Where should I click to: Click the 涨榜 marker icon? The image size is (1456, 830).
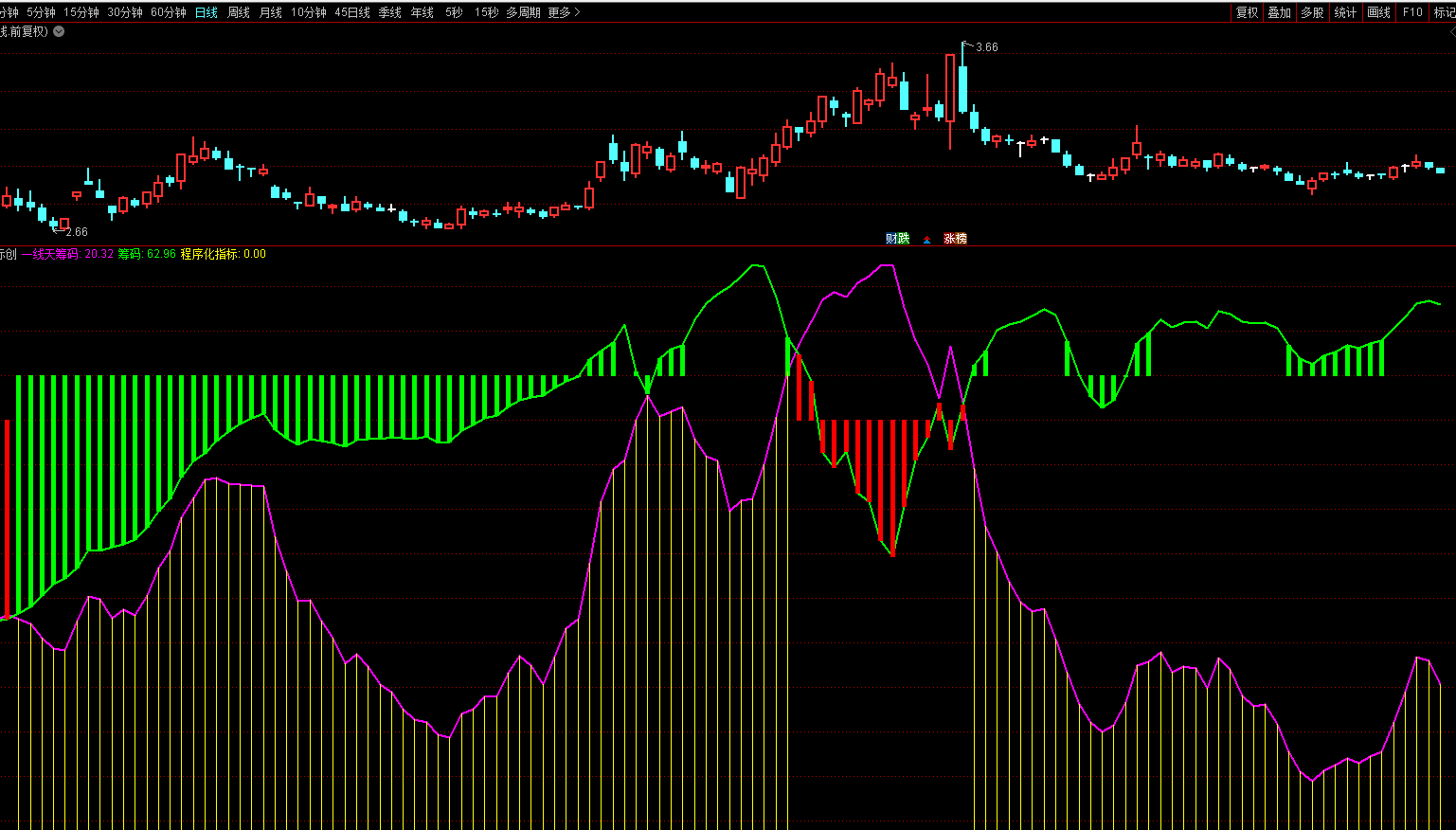[955, 239]
